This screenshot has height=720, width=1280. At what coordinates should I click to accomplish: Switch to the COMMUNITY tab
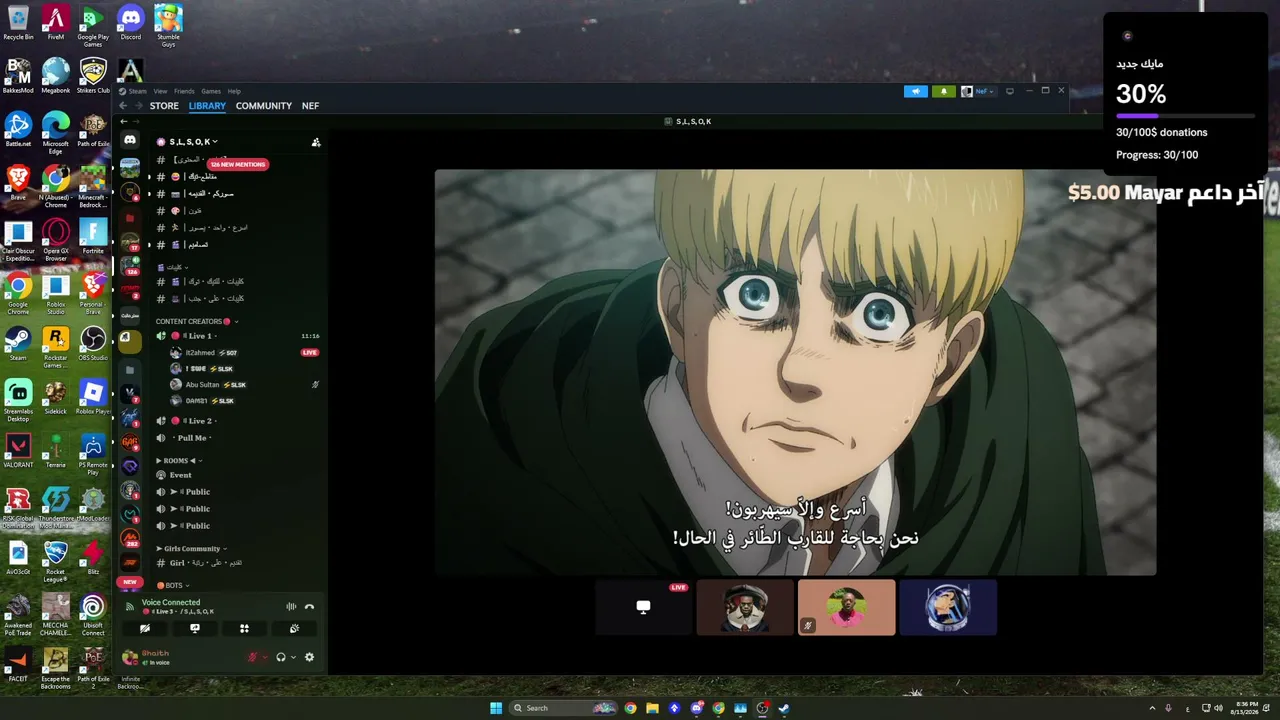pos(264,106)
